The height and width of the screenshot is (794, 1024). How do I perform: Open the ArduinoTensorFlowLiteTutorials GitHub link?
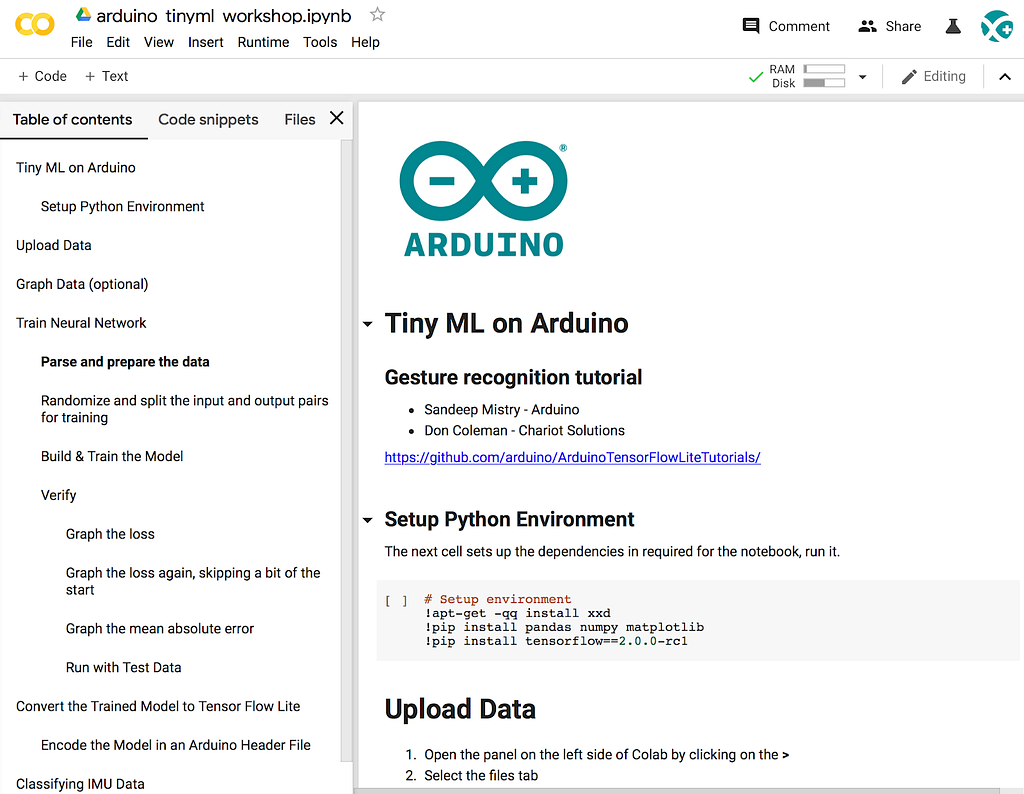pos(572,458)
